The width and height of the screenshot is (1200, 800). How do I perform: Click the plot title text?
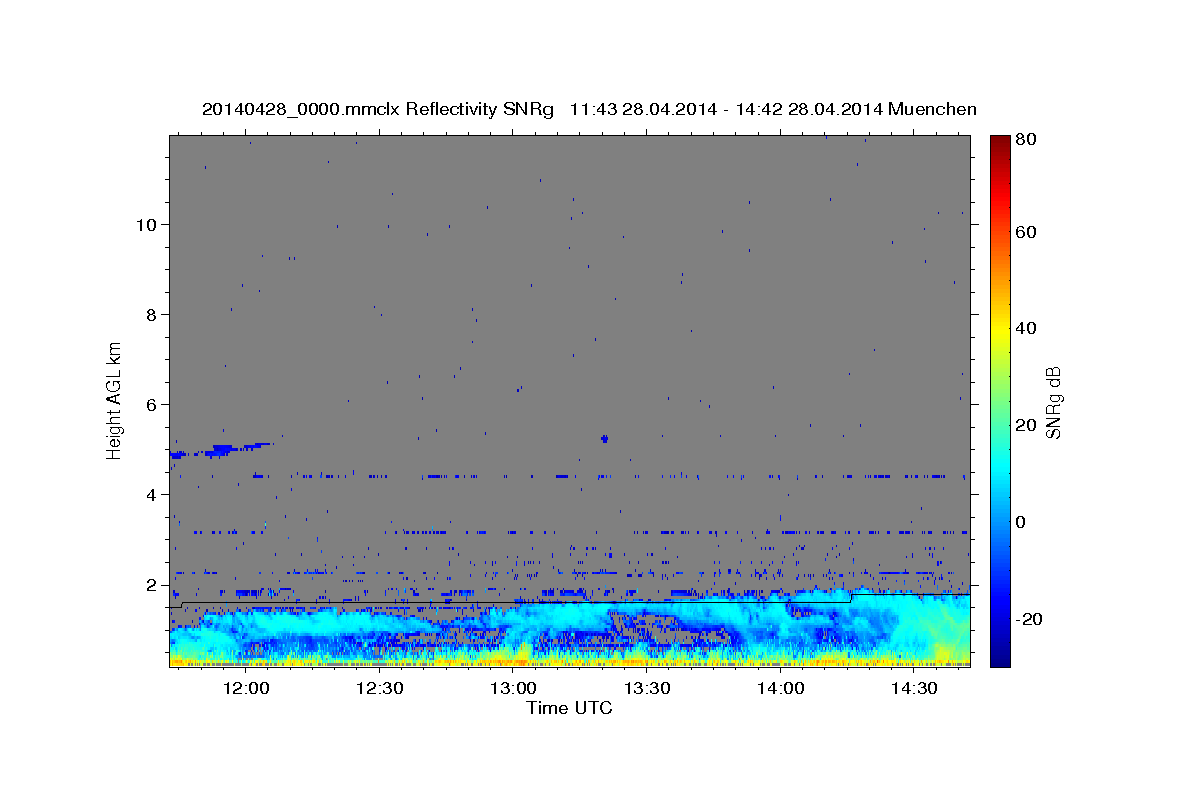(589, 109)
